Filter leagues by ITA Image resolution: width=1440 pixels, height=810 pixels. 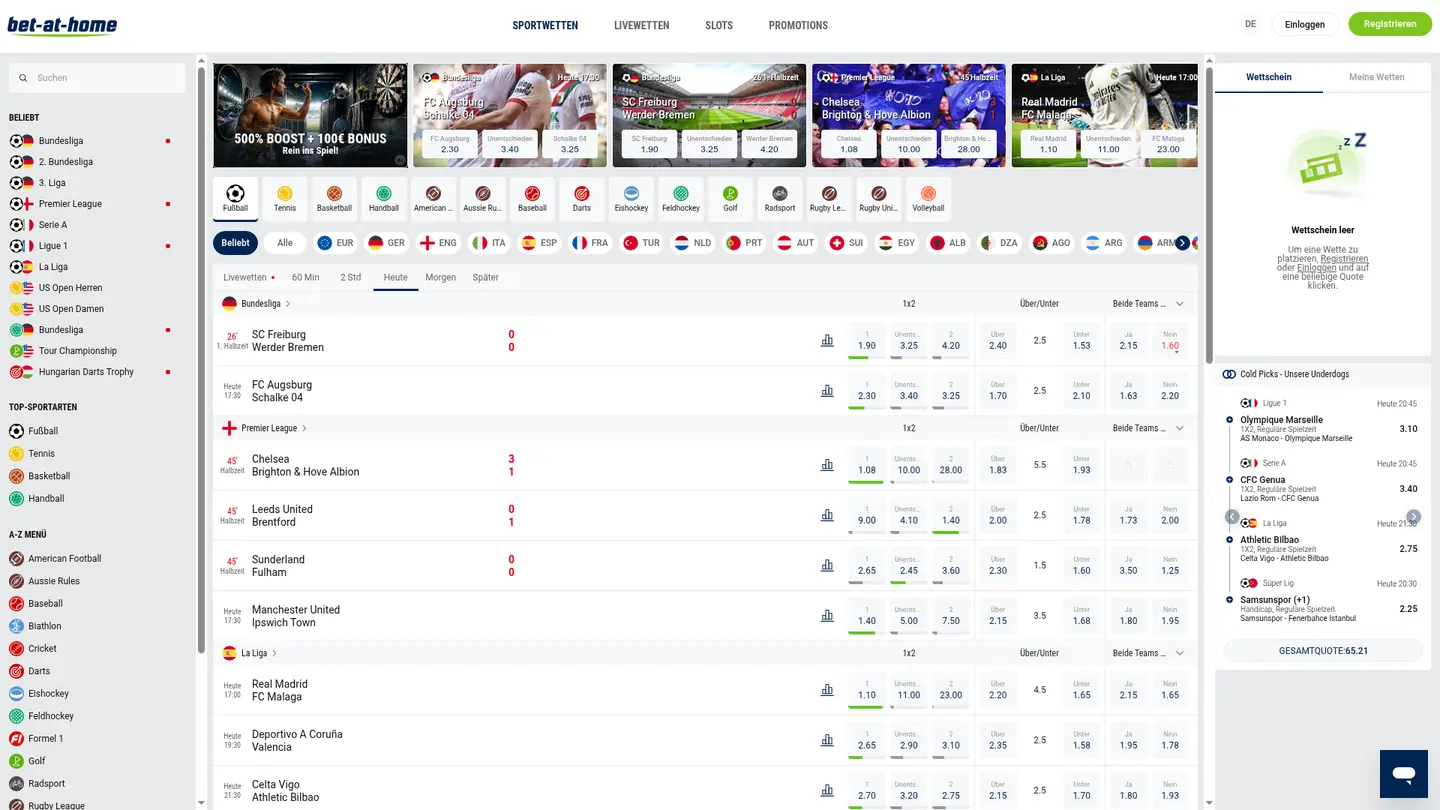point(489,243)
